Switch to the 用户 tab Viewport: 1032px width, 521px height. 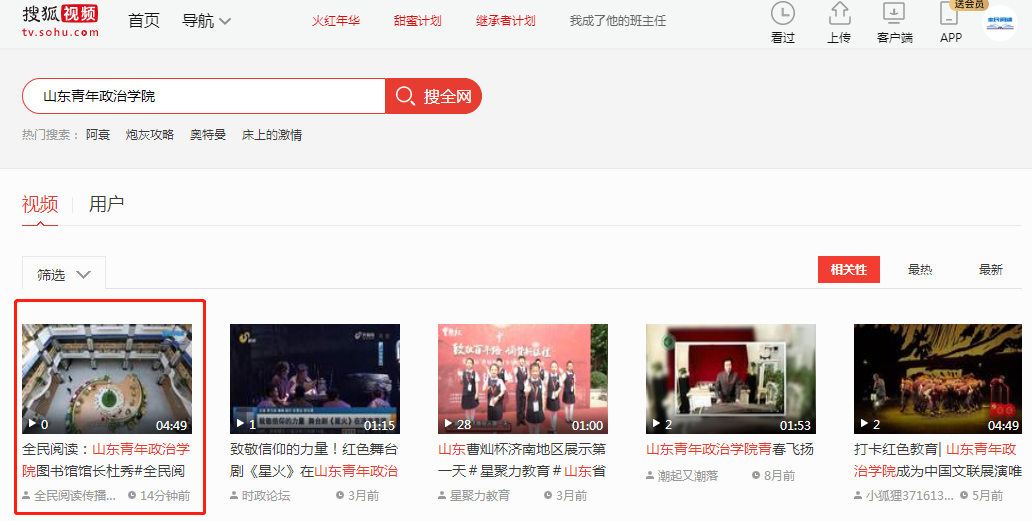point(107,205)
